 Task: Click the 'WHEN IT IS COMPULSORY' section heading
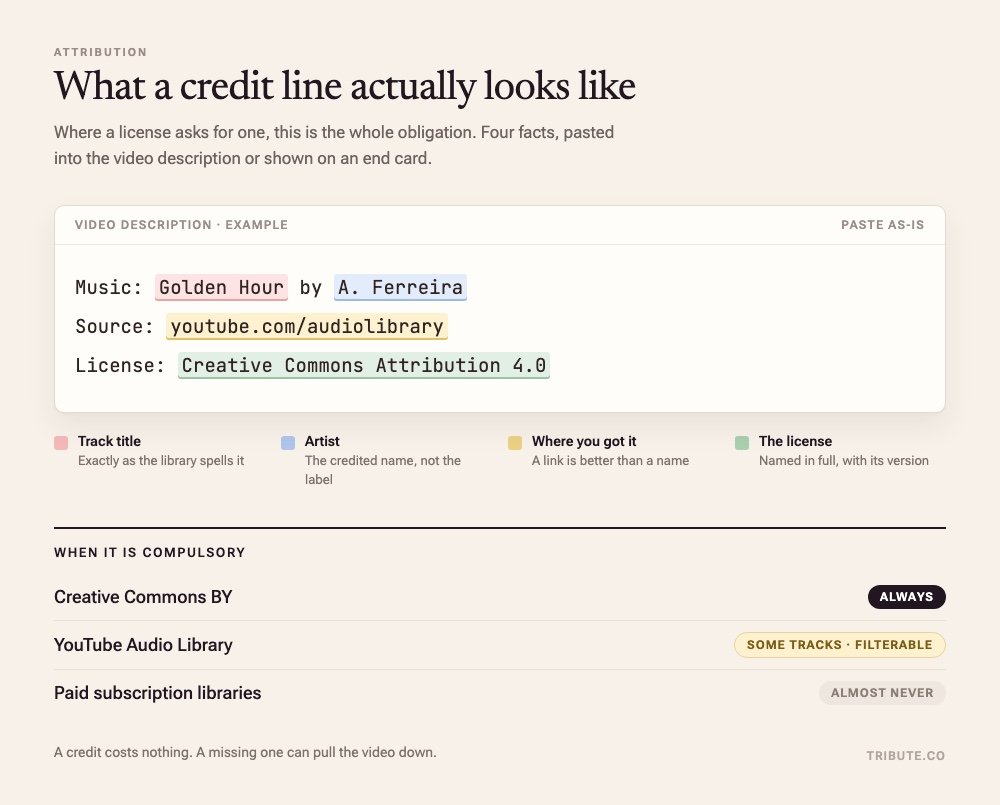coord(150,552)
